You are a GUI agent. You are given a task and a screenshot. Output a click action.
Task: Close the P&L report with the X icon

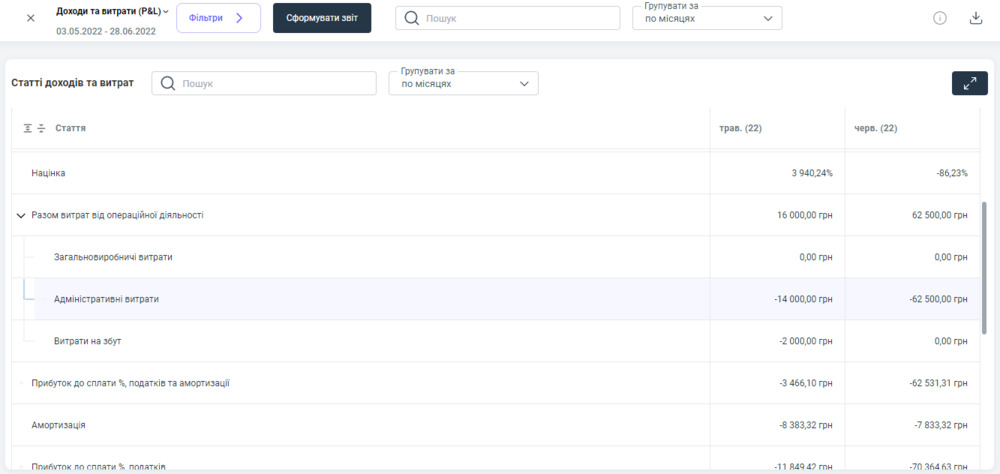coord(30,18)
